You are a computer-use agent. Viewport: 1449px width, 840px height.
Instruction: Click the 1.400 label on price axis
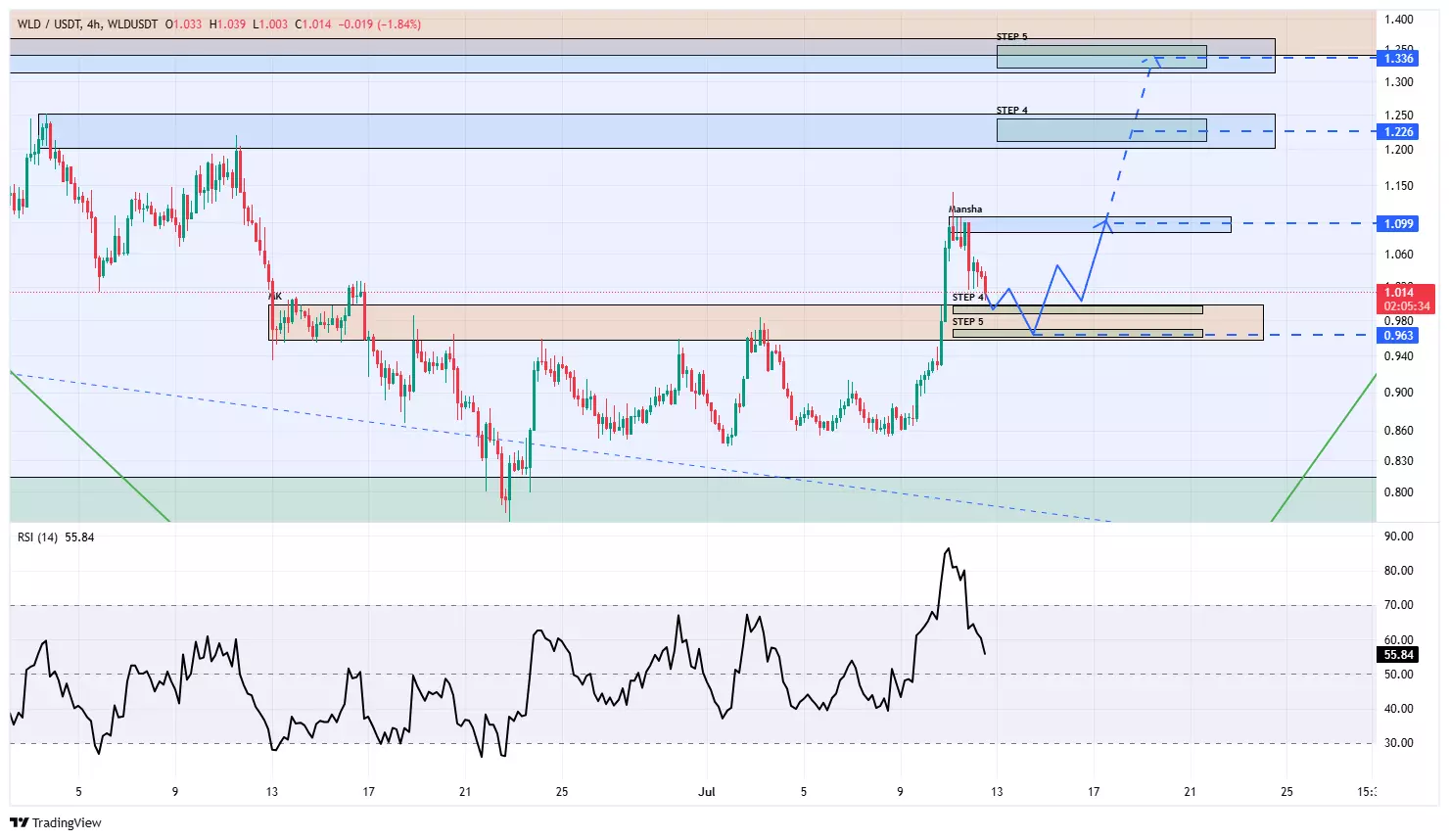pos(1398,20)
